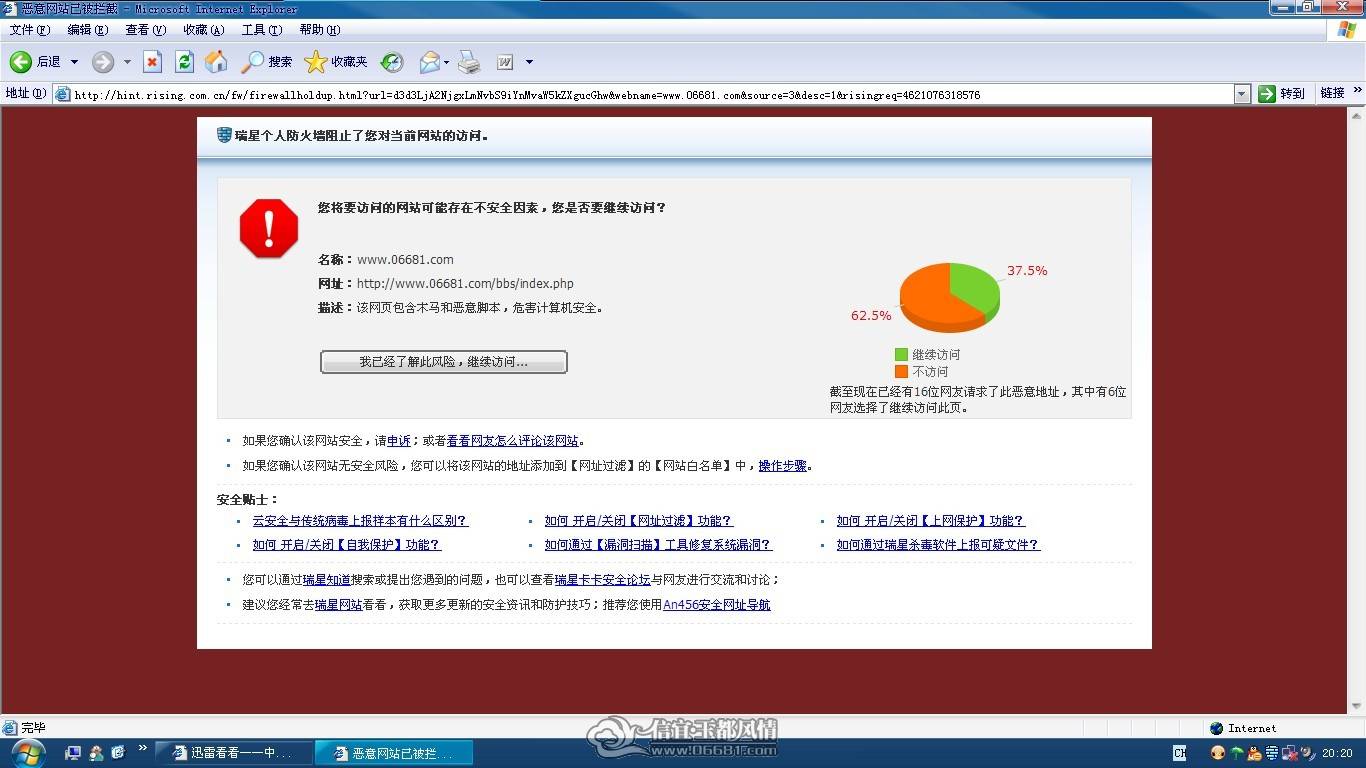This screenshot has width=1366, height=768.
Task: Open the 查看(V) View menu
Action: pos(146,30)
